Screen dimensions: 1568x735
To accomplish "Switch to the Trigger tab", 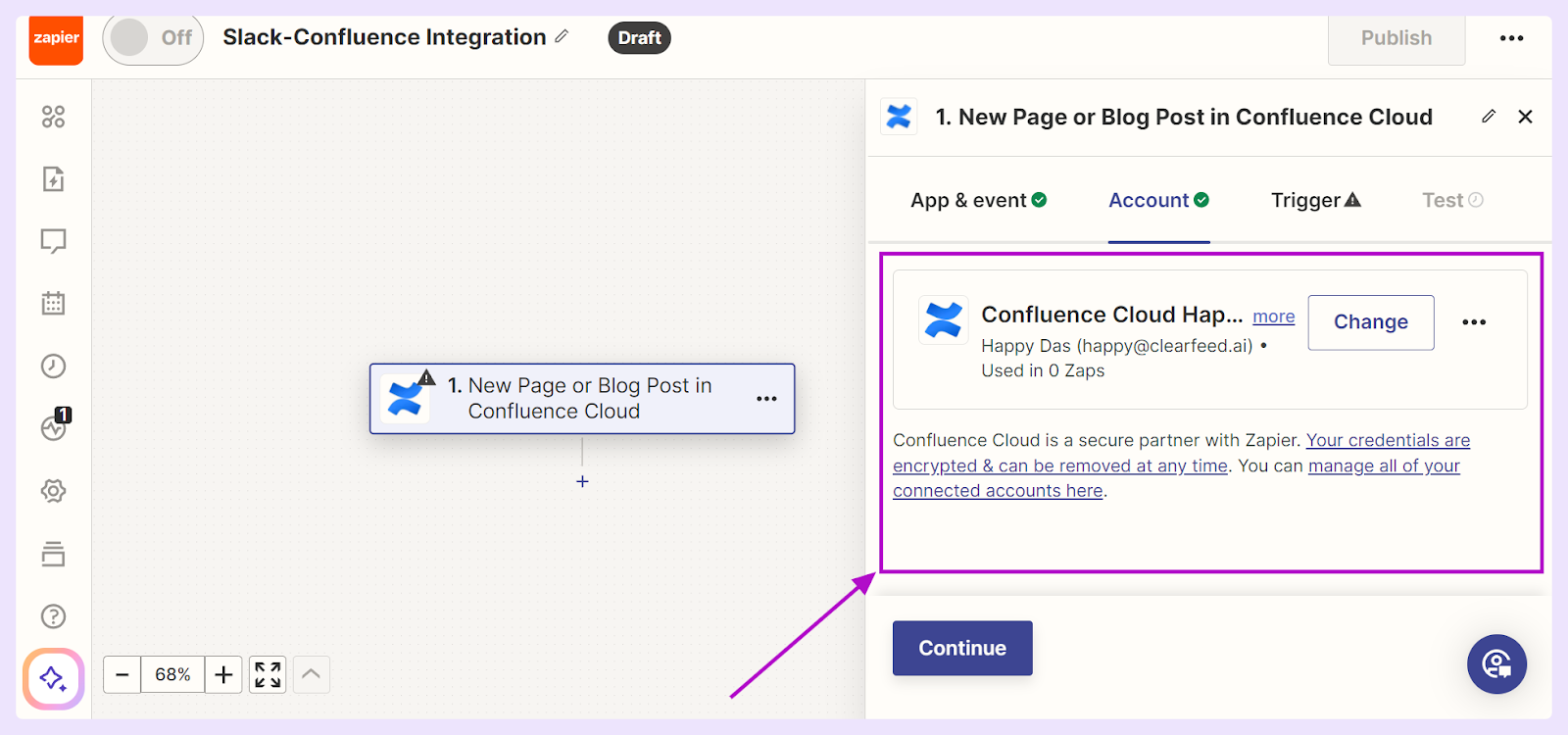I will pos(1316,200).
